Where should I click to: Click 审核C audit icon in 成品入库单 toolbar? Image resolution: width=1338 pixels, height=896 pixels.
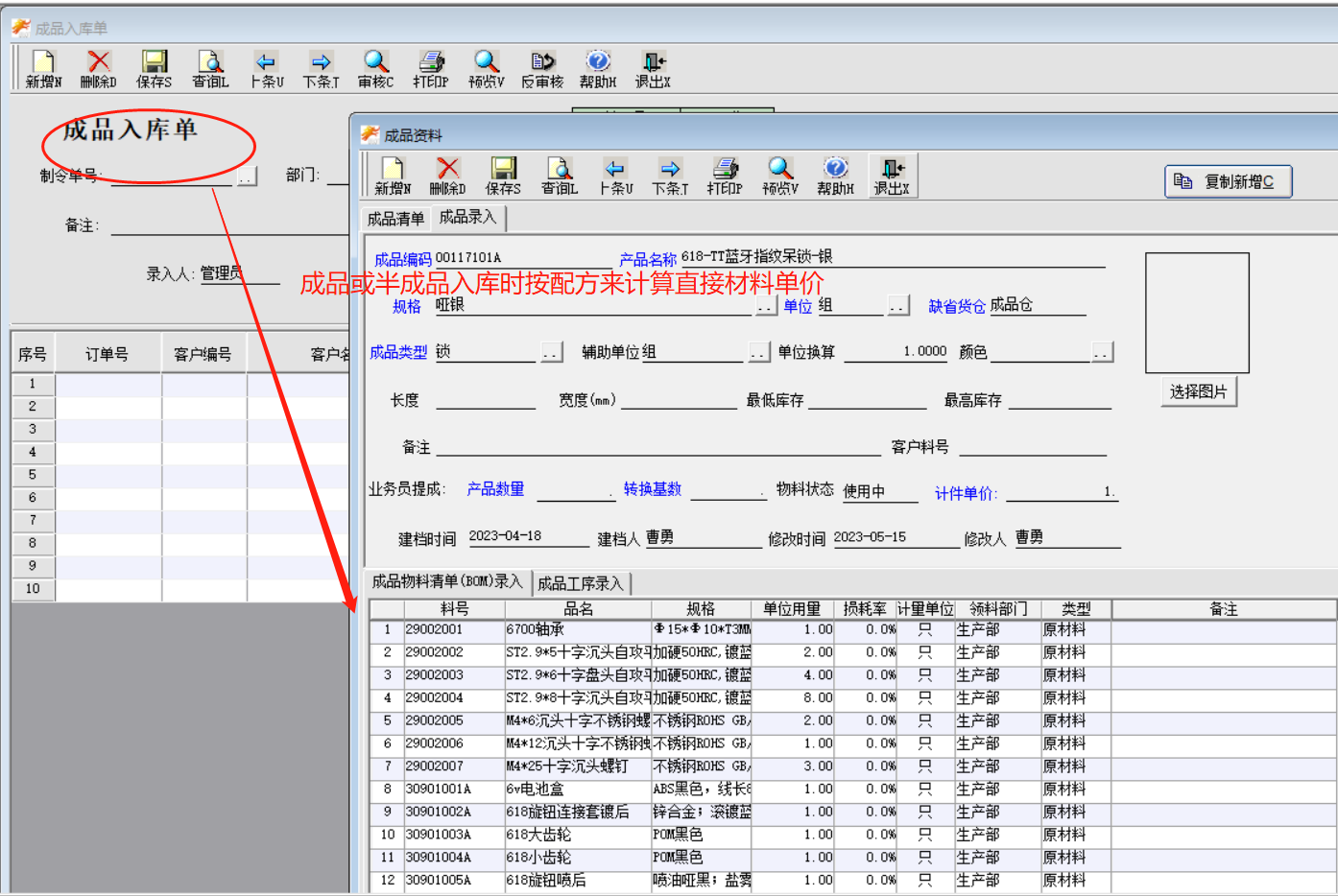click(x=376, y=69)
